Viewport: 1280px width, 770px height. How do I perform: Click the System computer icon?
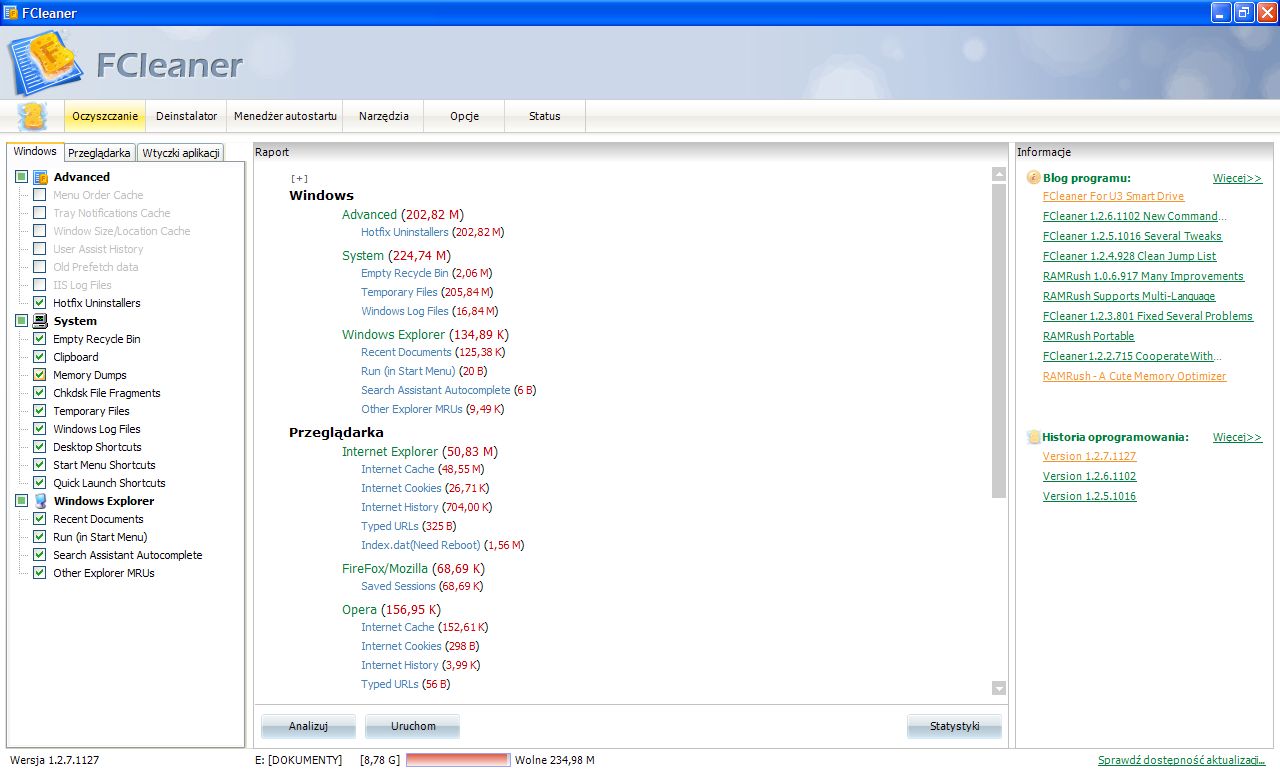coord(40,321)
